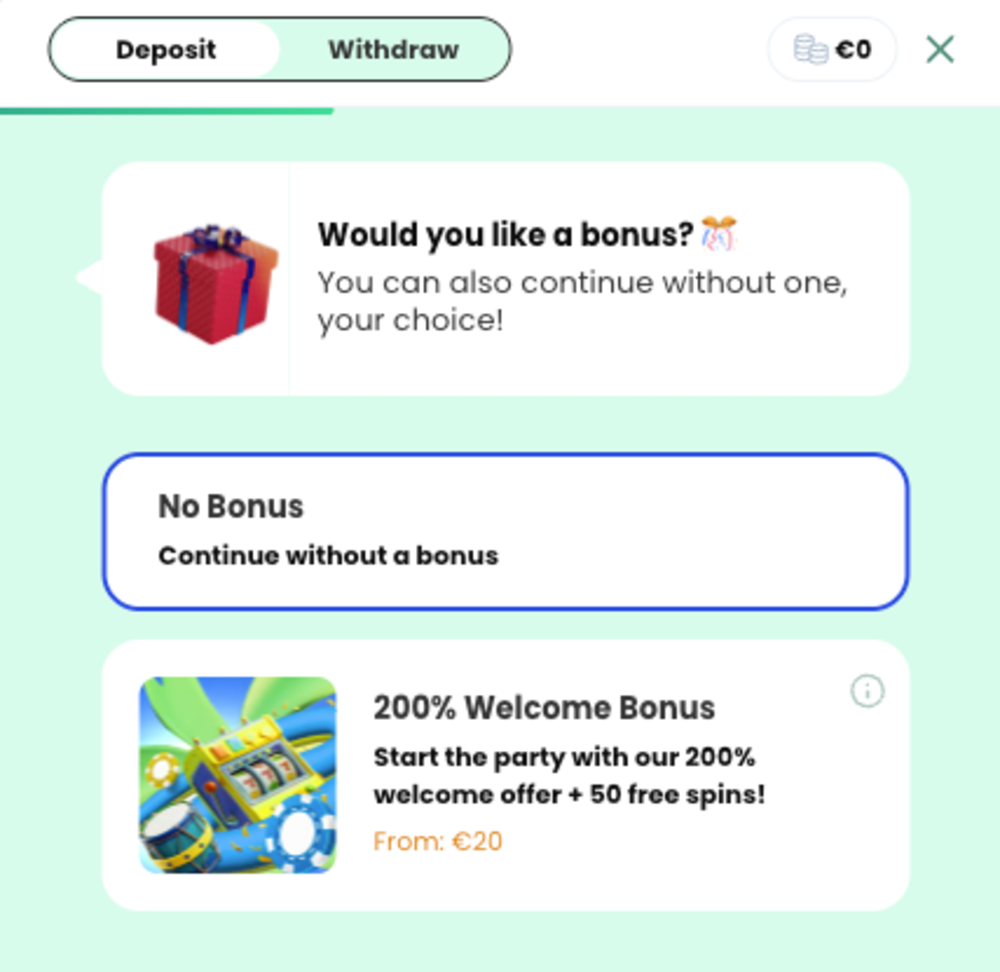Image resolution: width=1000 pixels, height=972 pixels.
Task: Close the cashier dialog with X
Action: [939, 50]
